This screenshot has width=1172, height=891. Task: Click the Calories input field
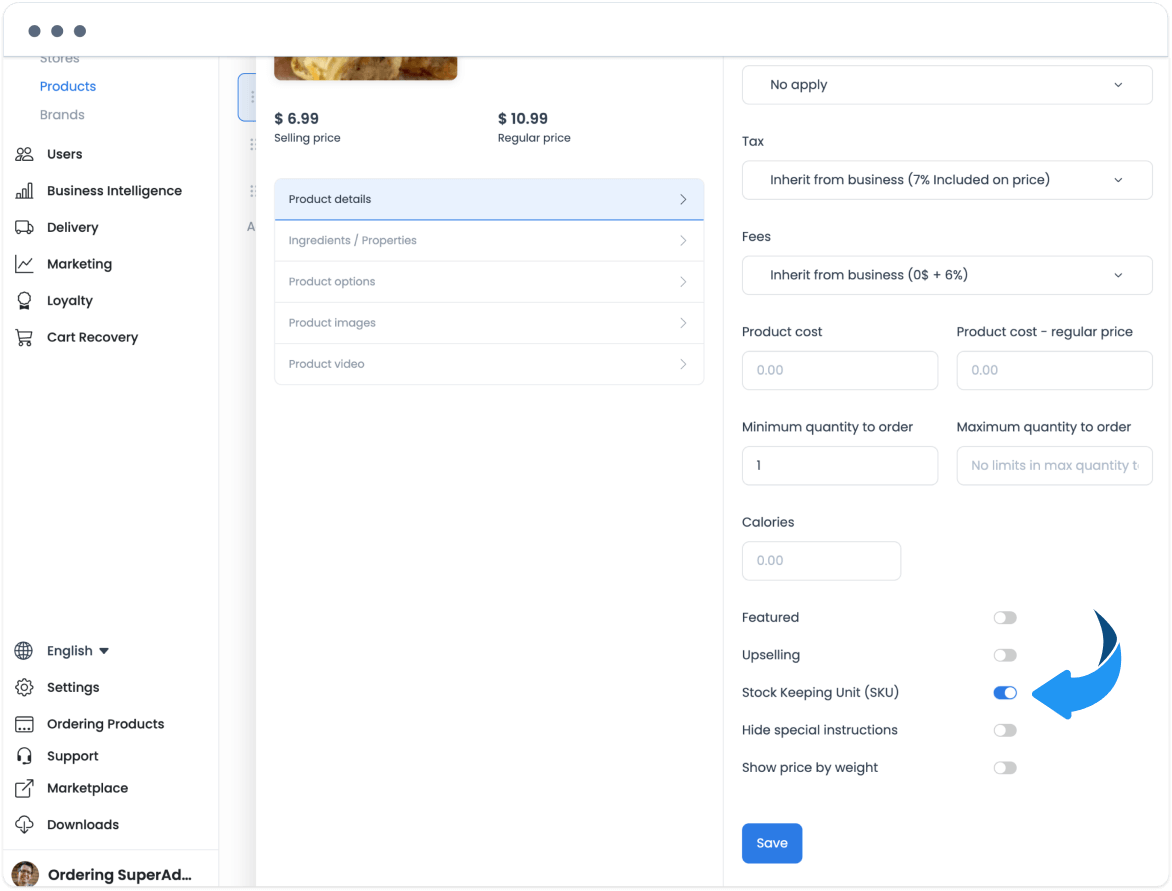pyautogui.click(x=821, y=561)
